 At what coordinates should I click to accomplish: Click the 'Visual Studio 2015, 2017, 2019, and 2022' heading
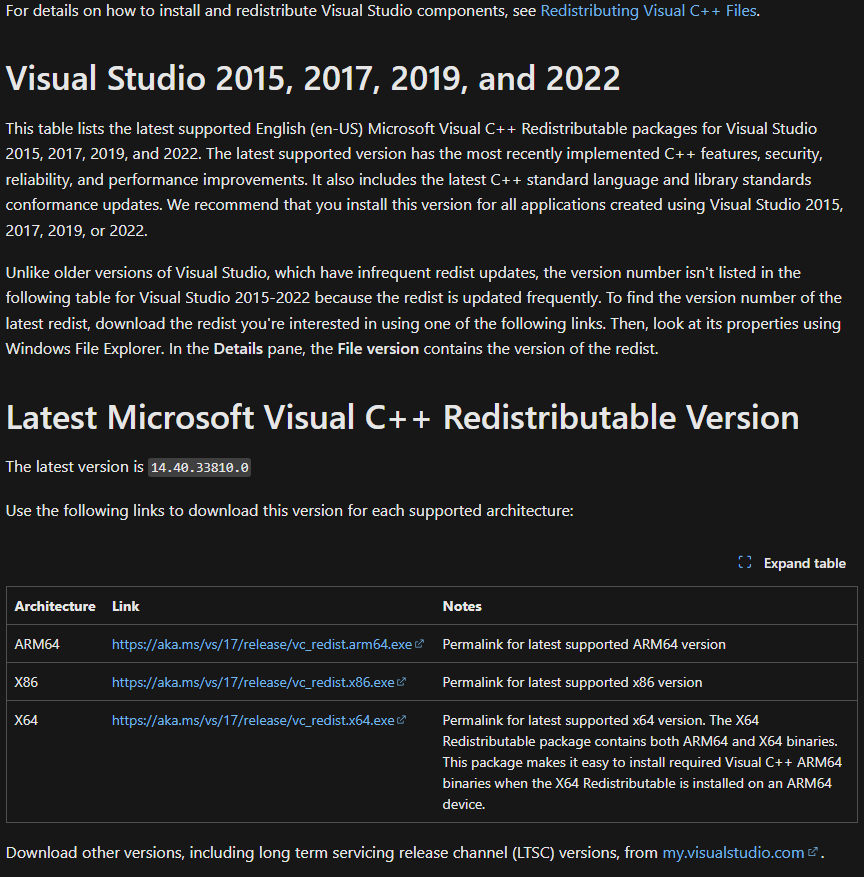[313, 78]
